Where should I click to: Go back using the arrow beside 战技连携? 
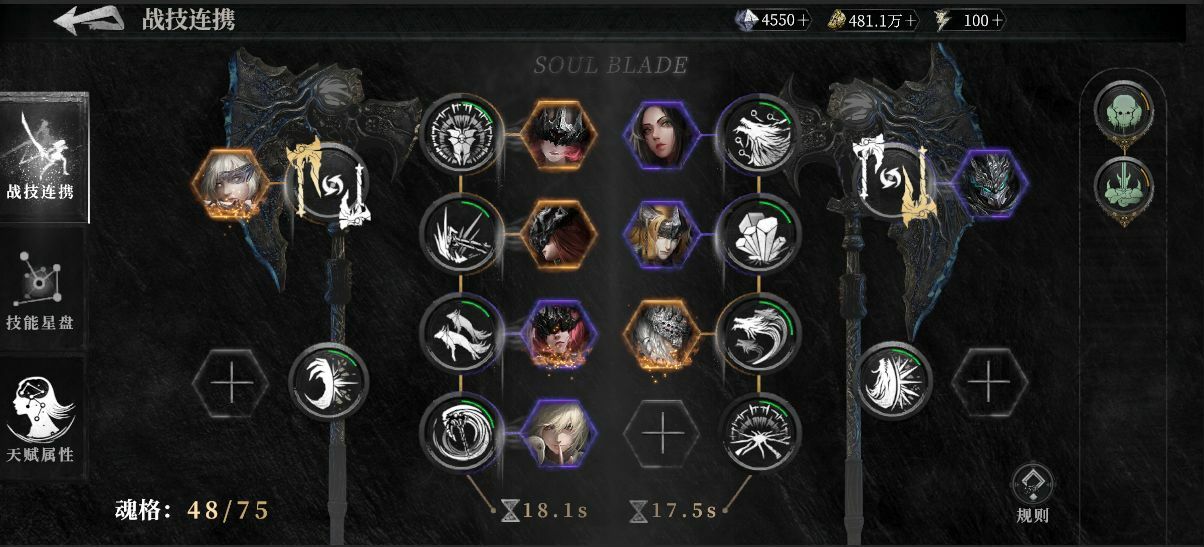(x=88, y=19)
